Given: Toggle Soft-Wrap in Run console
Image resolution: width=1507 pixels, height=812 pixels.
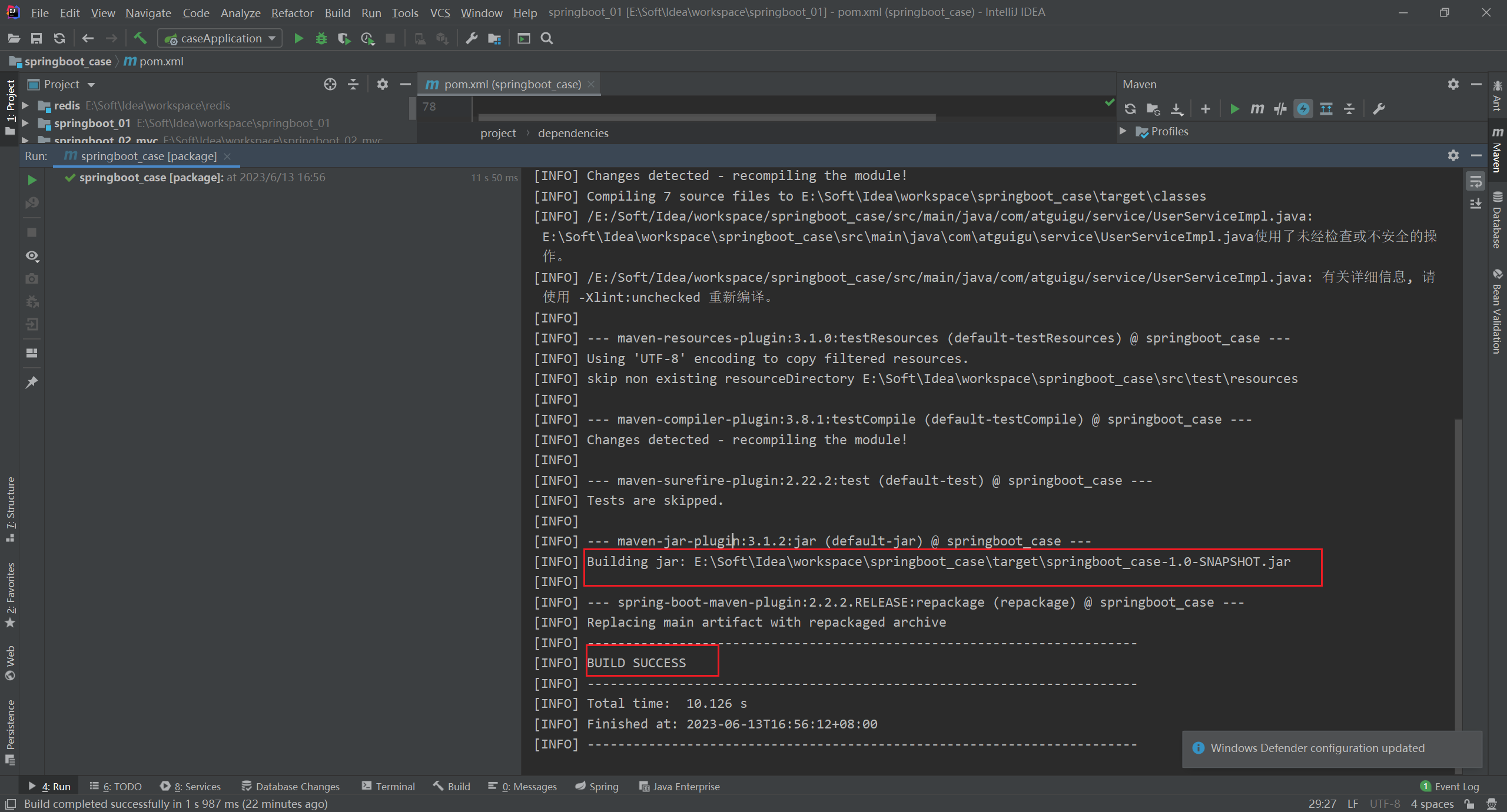Looking at the screenshot, I should (x=1475, y=182).
